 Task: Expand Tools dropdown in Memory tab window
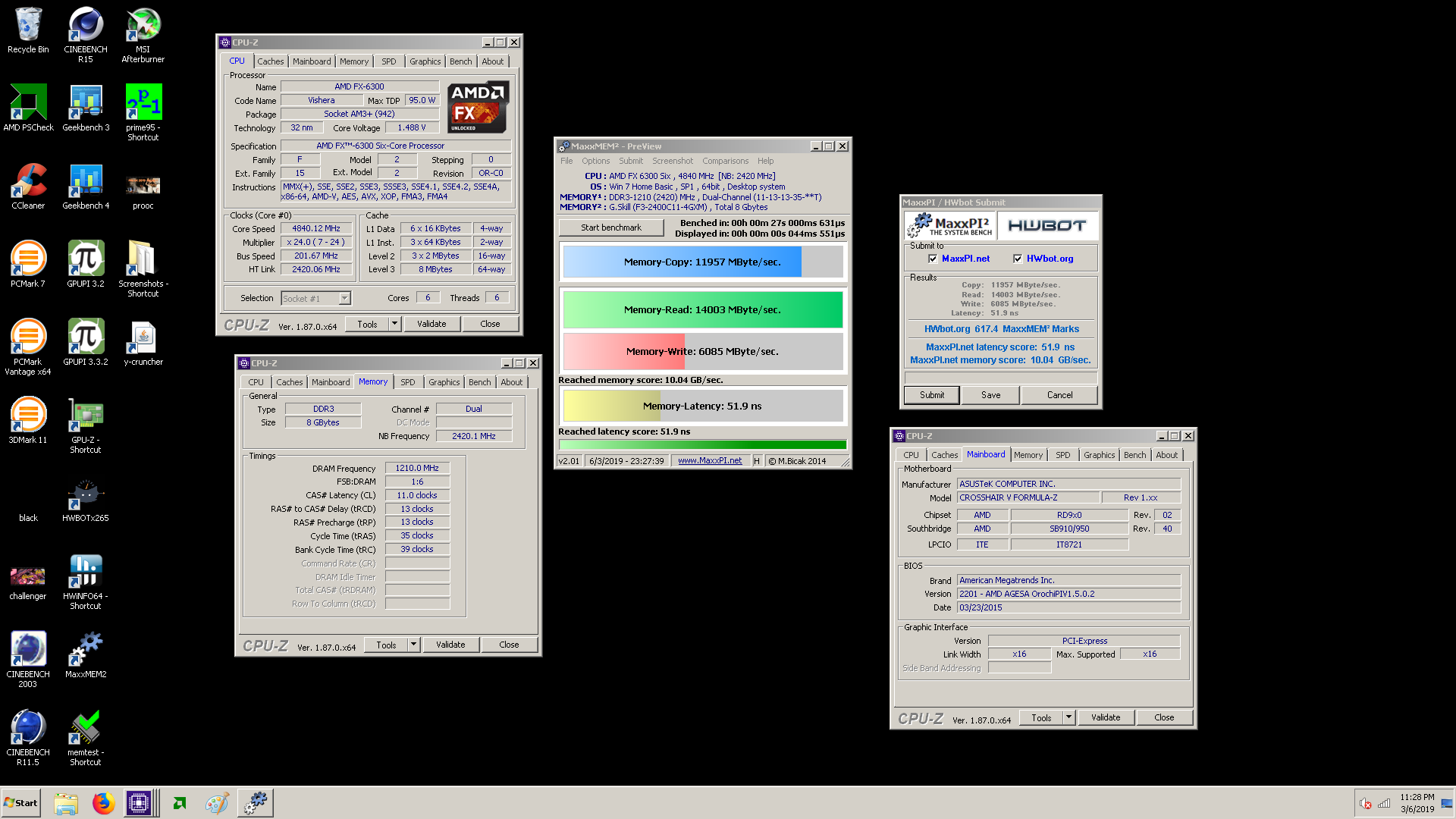[413, 645]
